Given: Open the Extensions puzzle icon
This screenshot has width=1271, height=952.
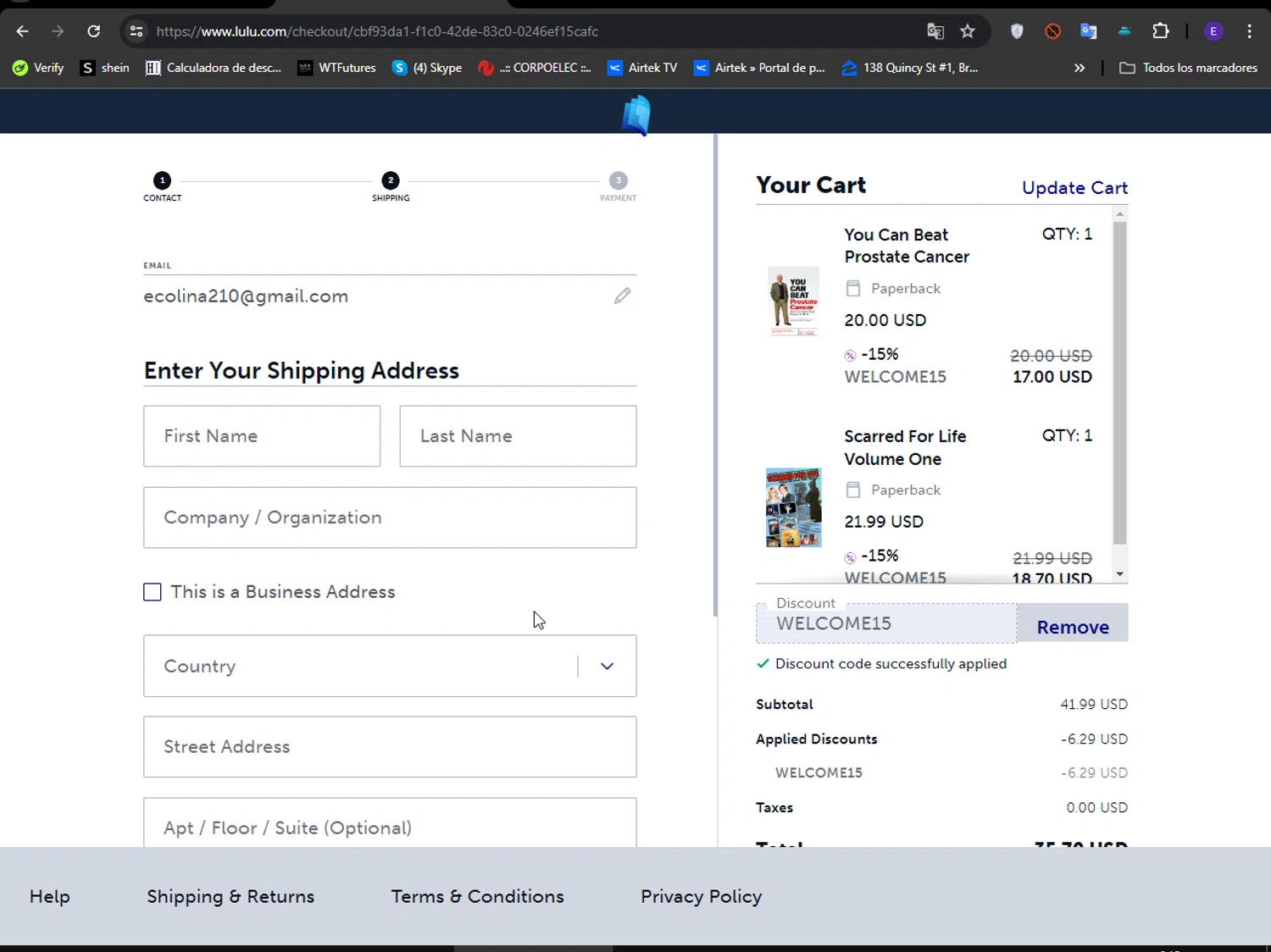Looking at the screenshot, I should (1161, 31).
